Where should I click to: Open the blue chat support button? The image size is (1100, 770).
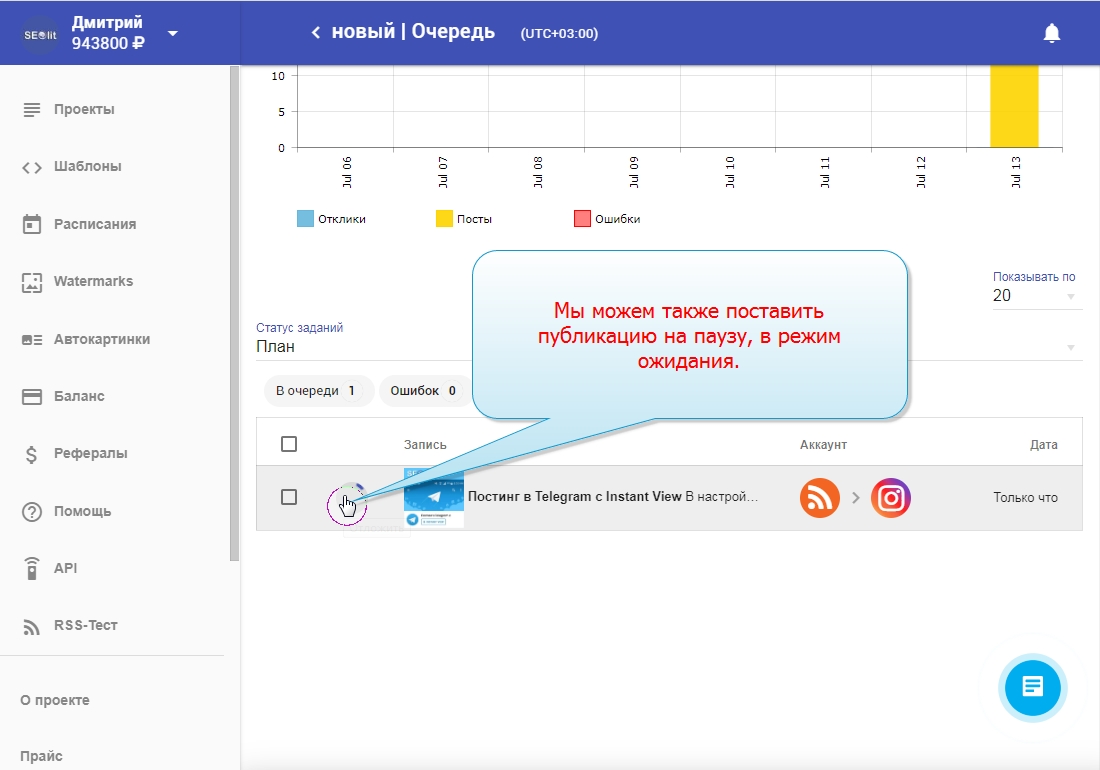1033,687
